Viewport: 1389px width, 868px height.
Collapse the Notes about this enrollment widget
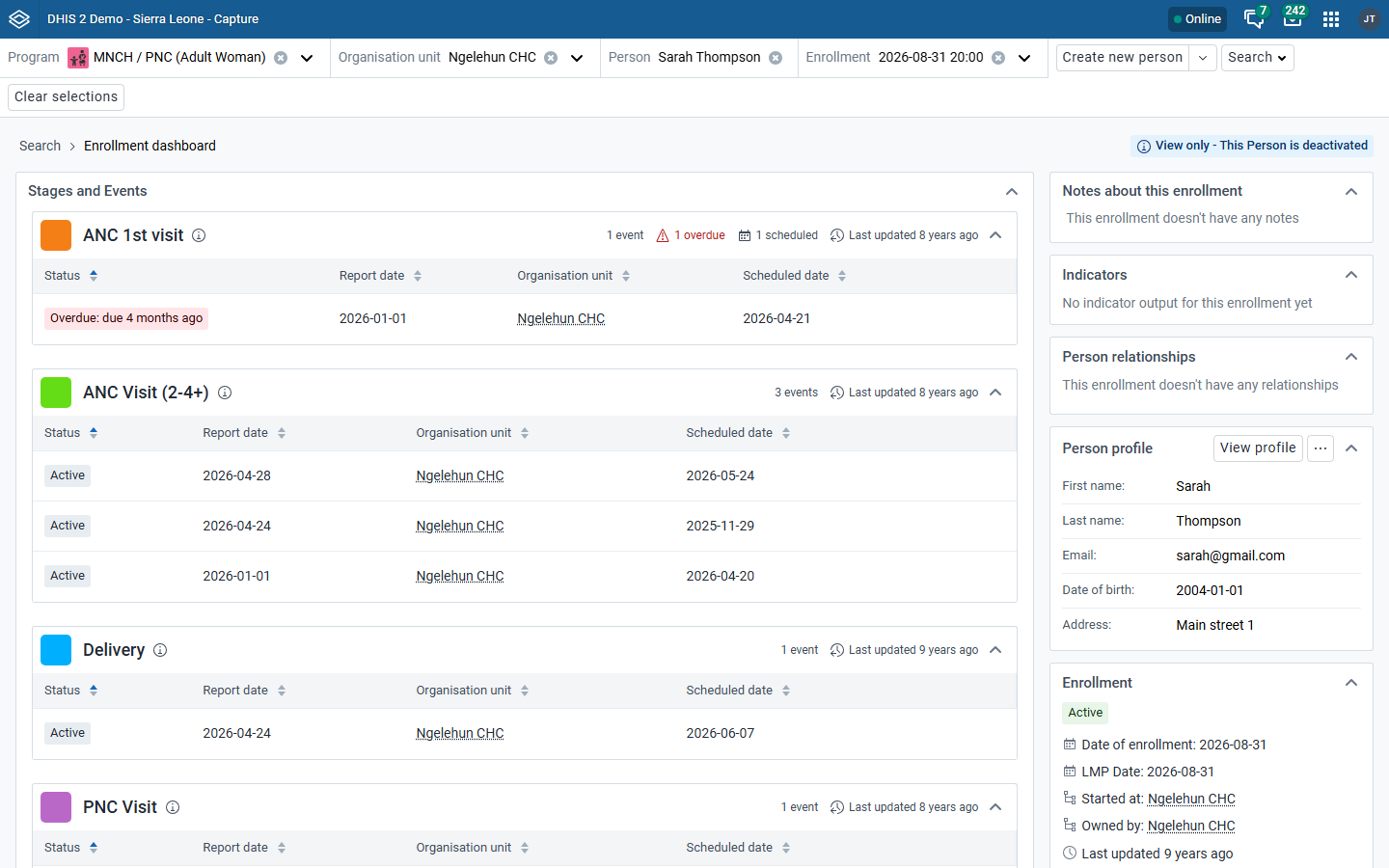pyautogui.click(x=1351, y=191)
